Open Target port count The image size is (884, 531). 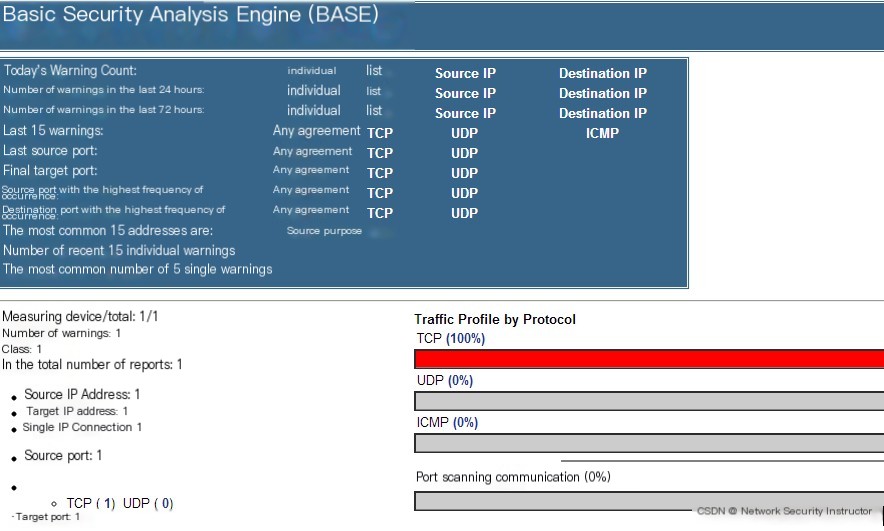pyautogui.click(x=47, y=517)
